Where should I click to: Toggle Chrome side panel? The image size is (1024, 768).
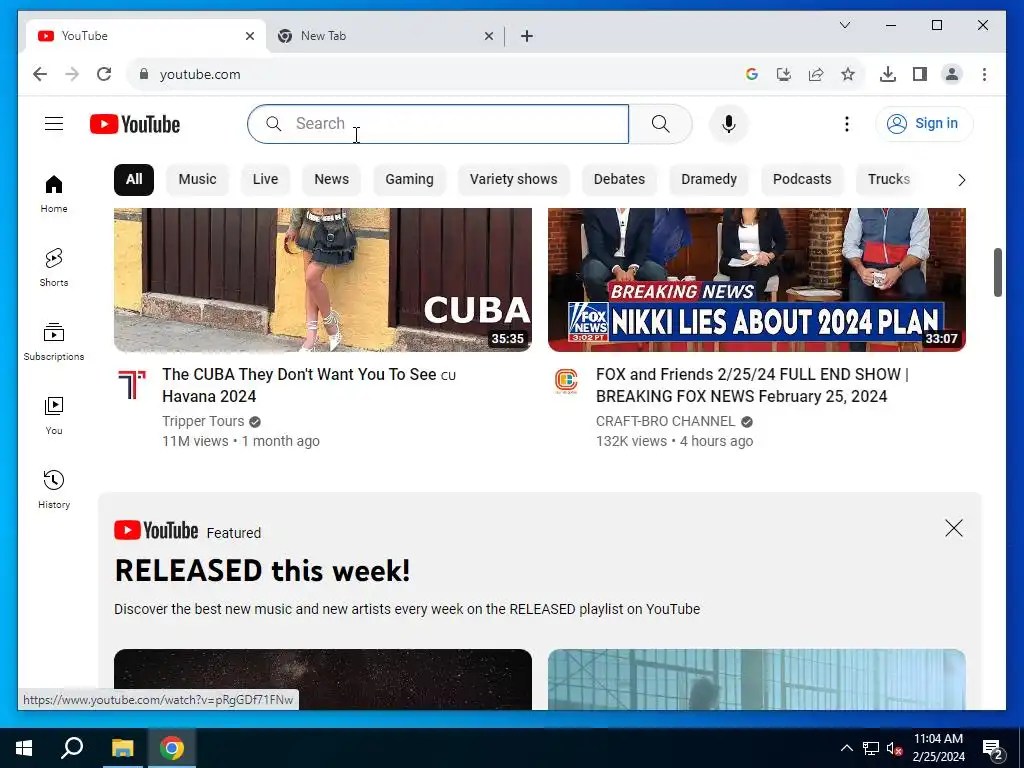pyautogui.click(x=920, y=74)
